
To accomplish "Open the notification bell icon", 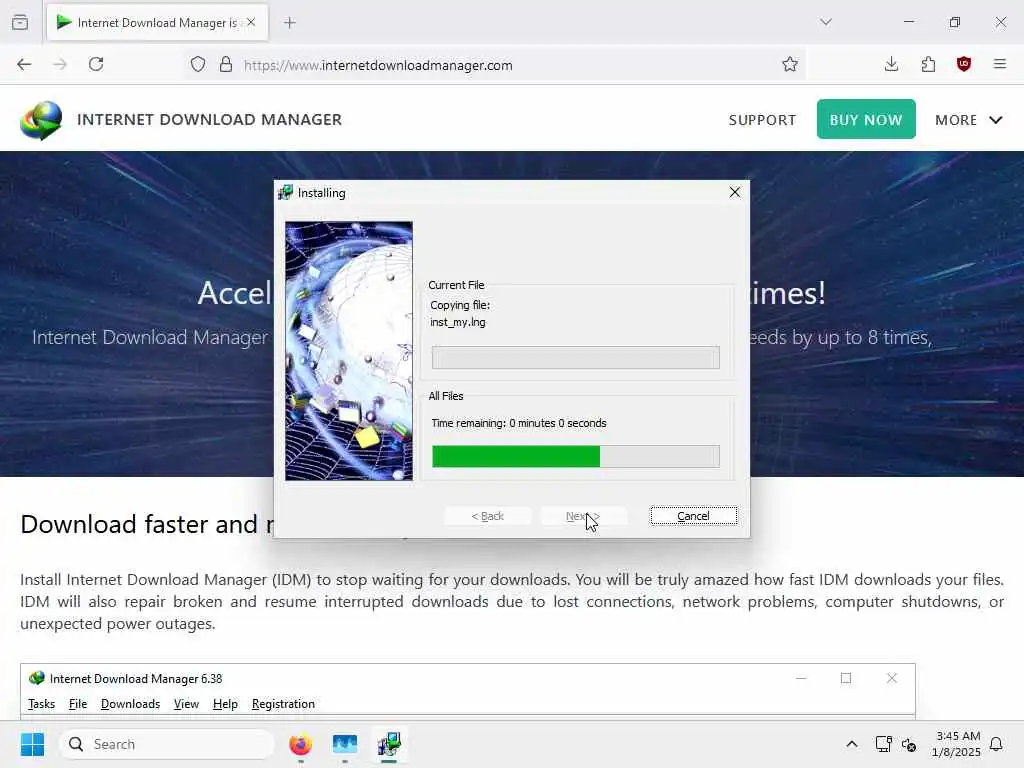I will click(x=996, y=744).
